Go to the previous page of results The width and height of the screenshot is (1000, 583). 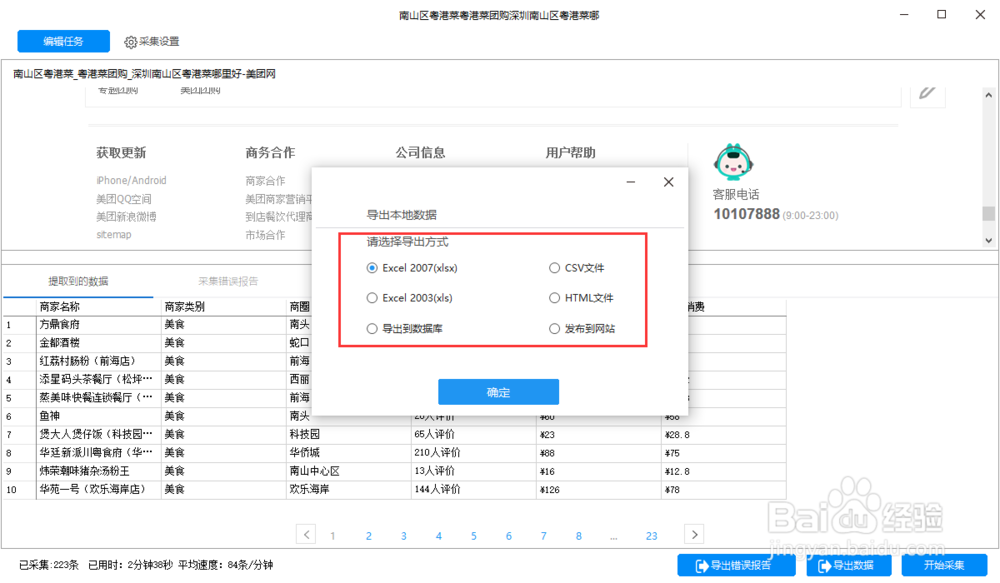coord(306,535)
